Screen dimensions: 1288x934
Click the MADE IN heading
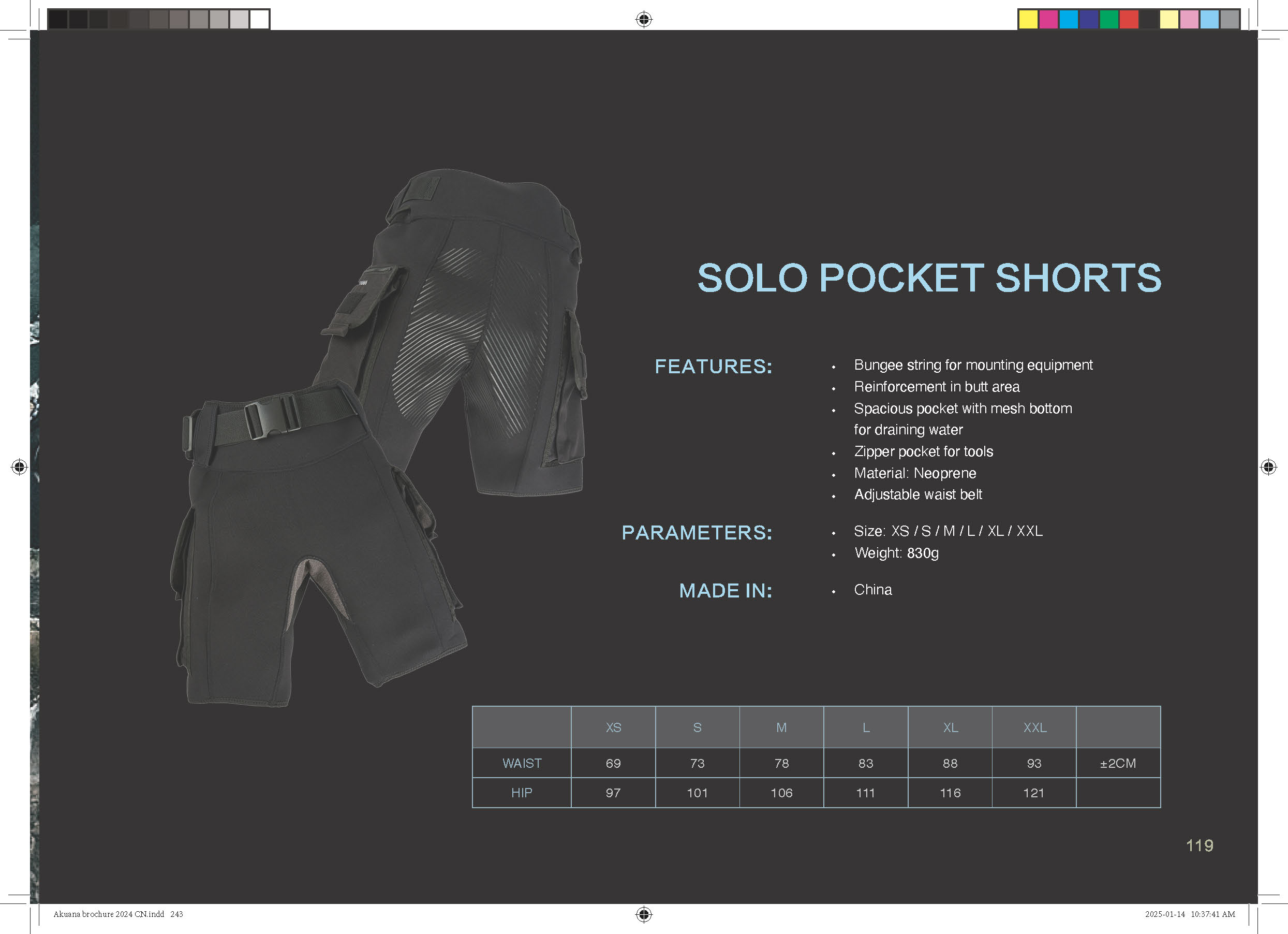[725, 591]
